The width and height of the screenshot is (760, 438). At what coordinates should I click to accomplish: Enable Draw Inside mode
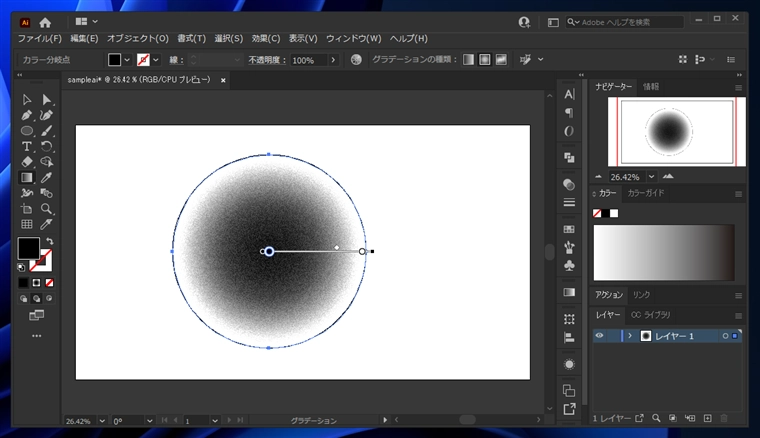(x=49, y=298)
